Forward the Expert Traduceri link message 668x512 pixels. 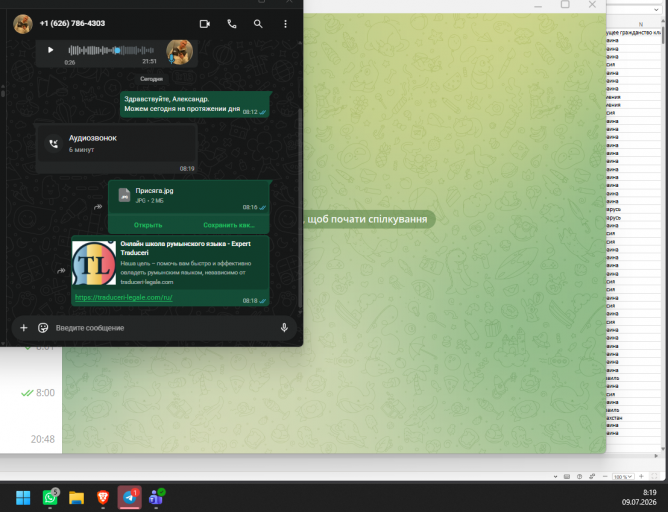coord(61,270)
